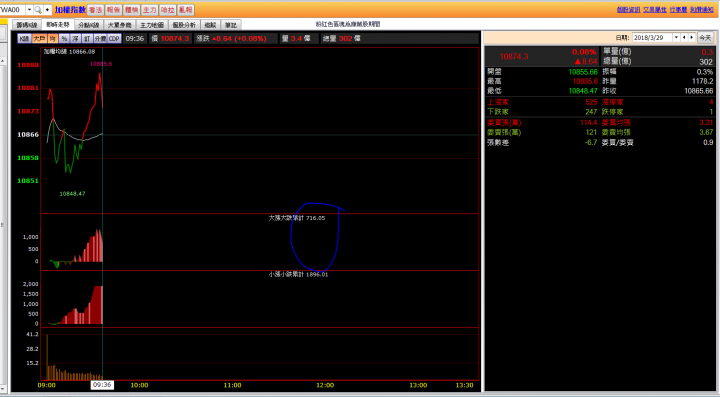The image size is (720, 397).
Task: Switch to the 個股分析 tab
Action: (x=184, y=25)
